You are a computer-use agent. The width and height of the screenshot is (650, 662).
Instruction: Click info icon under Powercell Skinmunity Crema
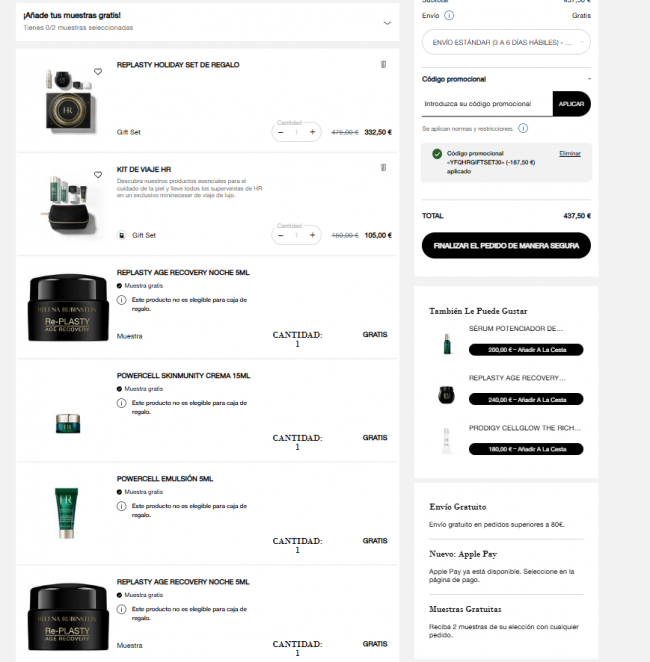coord(122,403)
